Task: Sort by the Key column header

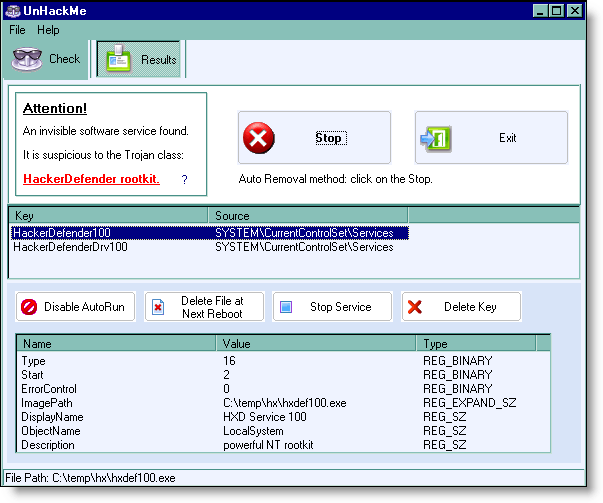Action: tap(108, 216)
